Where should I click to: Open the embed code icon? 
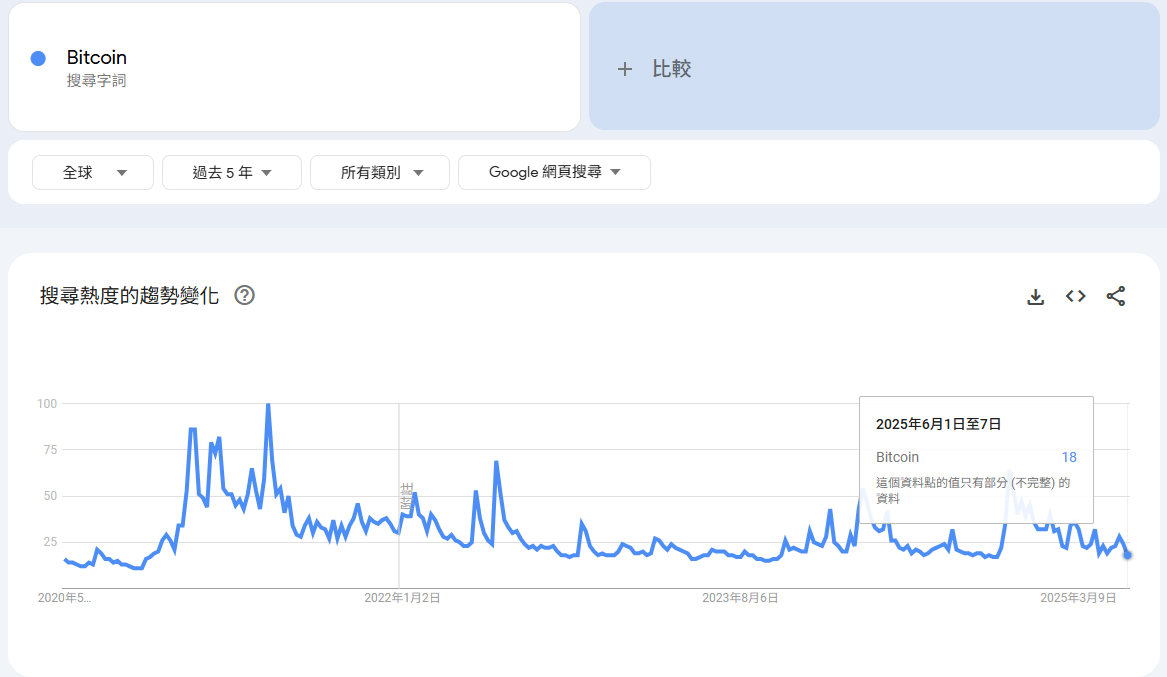(x=1075, y=296)
